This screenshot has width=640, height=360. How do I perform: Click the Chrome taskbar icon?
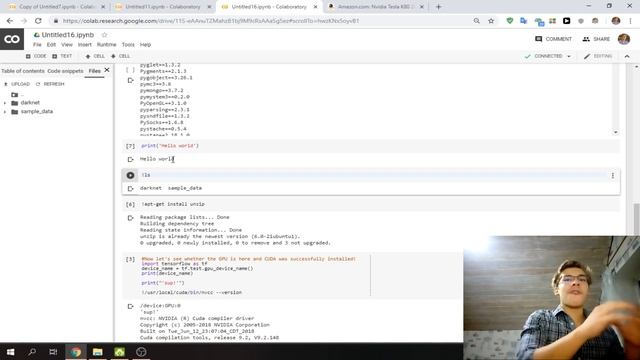tap(76, 351)
